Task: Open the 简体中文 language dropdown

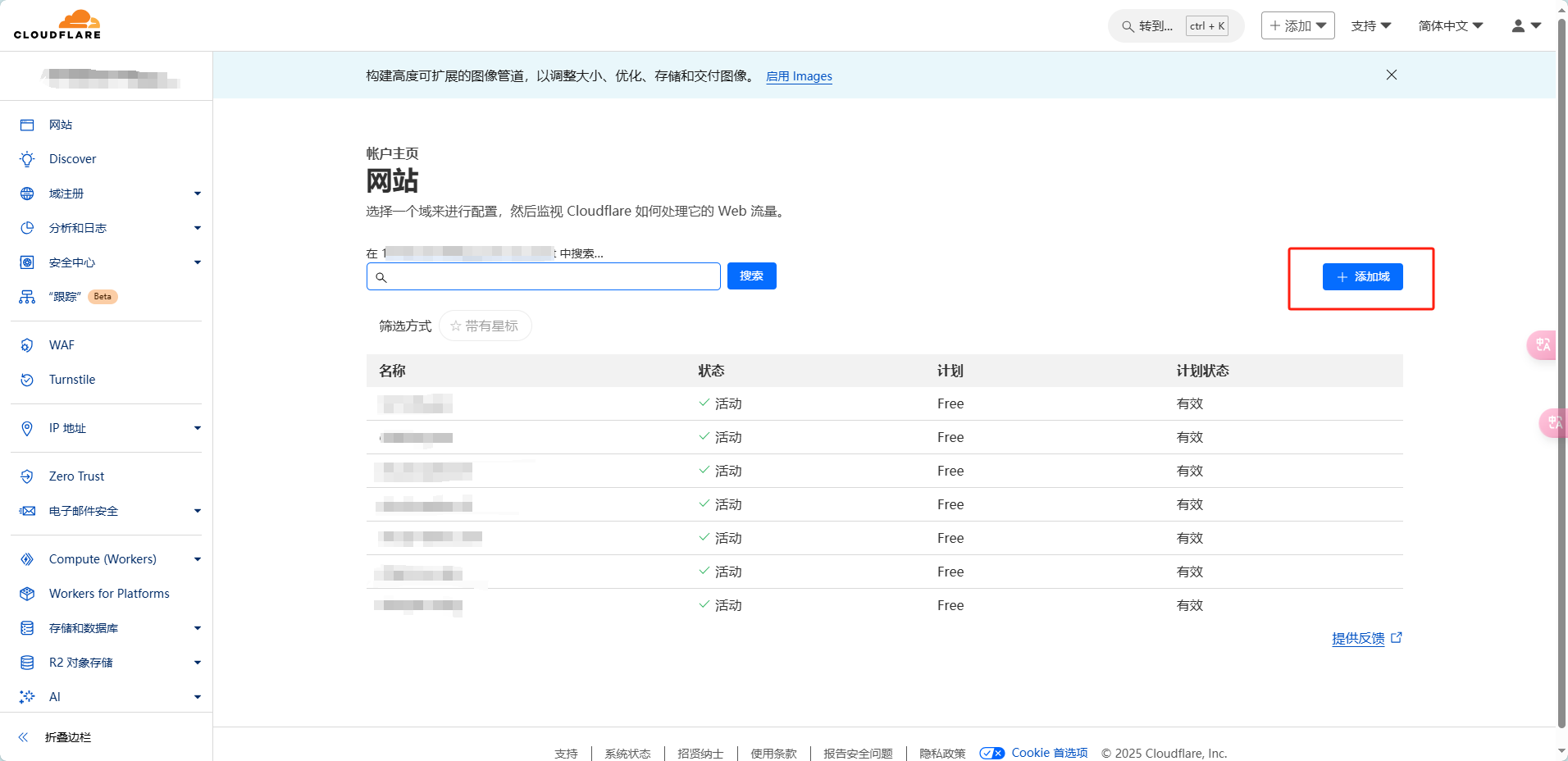Action: click(x=1451, y=25)
